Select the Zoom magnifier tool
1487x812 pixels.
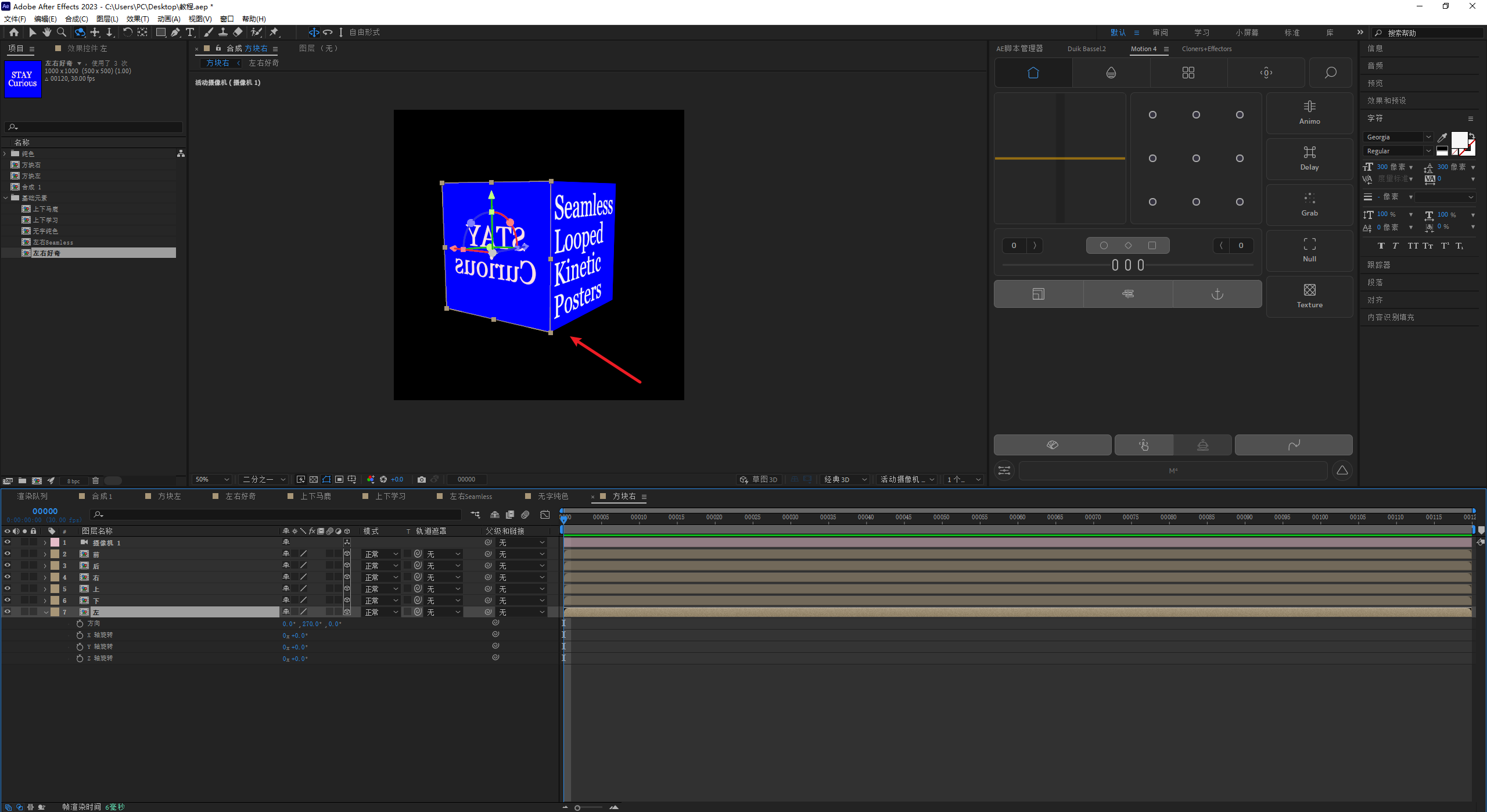[62, 33]
